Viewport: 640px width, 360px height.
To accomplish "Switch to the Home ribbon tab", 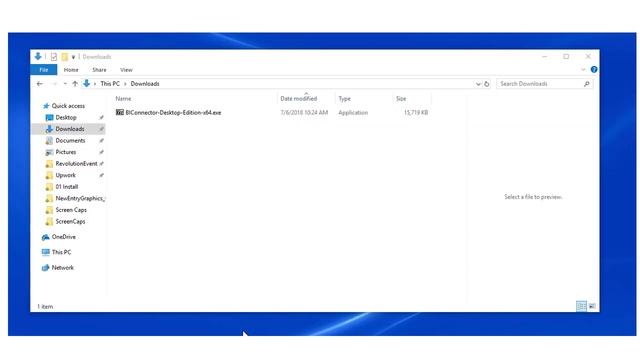I will pos(71,70).
